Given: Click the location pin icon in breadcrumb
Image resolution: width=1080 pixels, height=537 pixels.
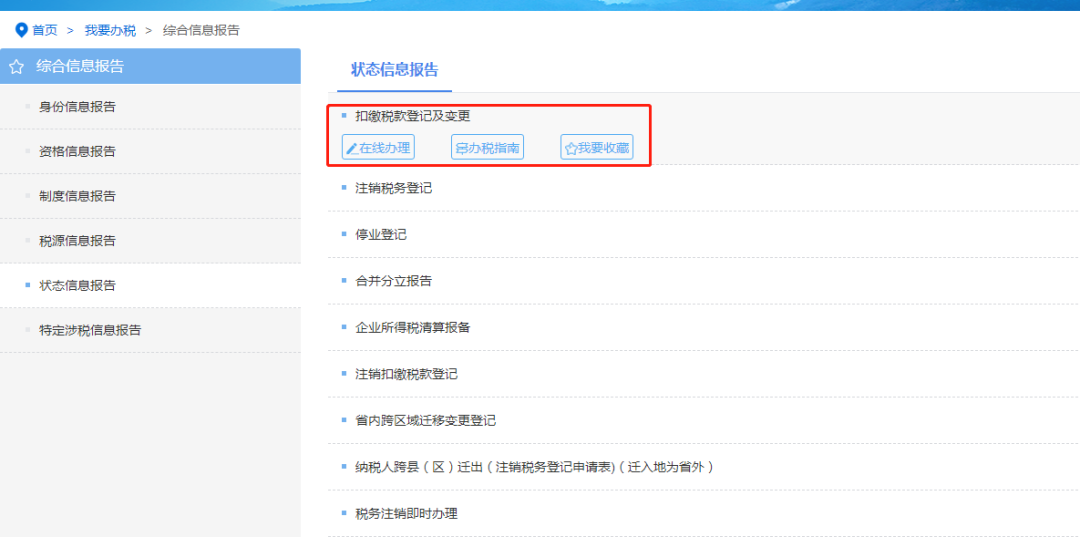Looking at the screenshot, I should tap(21, 30).
